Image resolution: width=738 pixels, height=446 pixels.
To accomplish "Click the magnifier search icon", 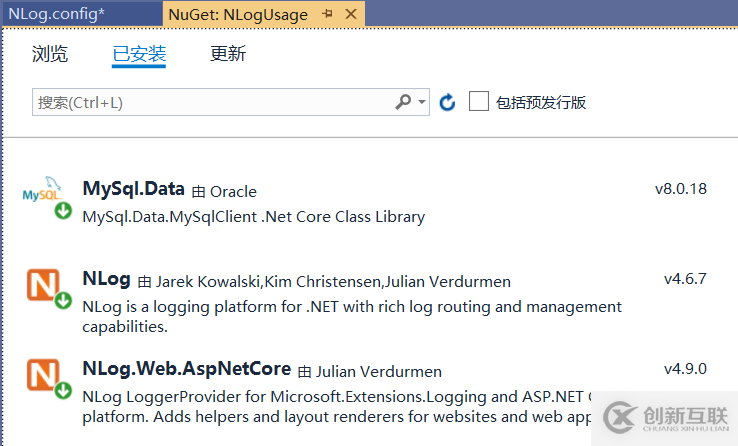I will click(x=403, y=102).
